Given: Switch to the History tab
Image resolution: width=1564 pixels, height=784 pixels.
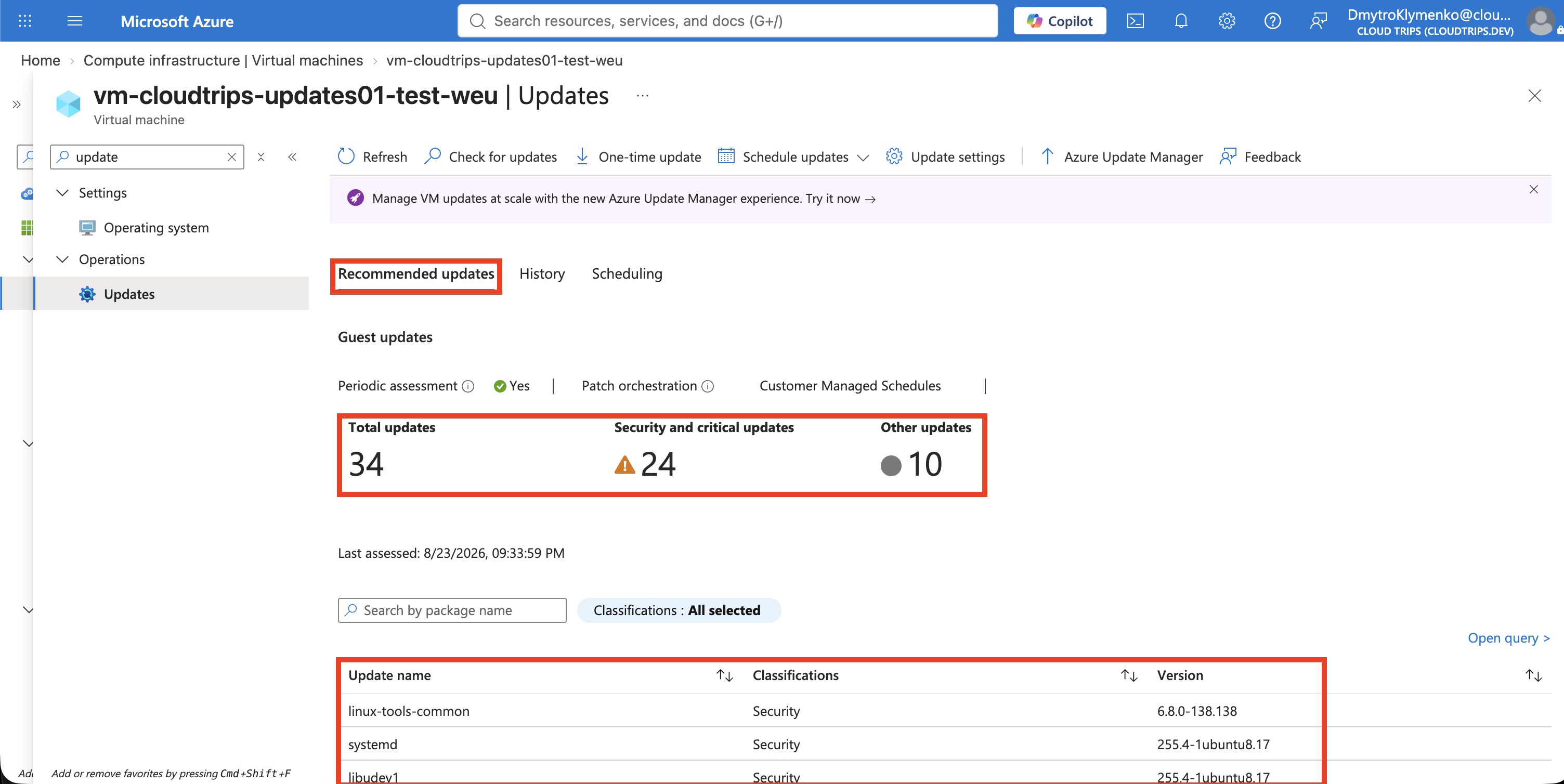Looking at the screenshot, I should [542, 274].
